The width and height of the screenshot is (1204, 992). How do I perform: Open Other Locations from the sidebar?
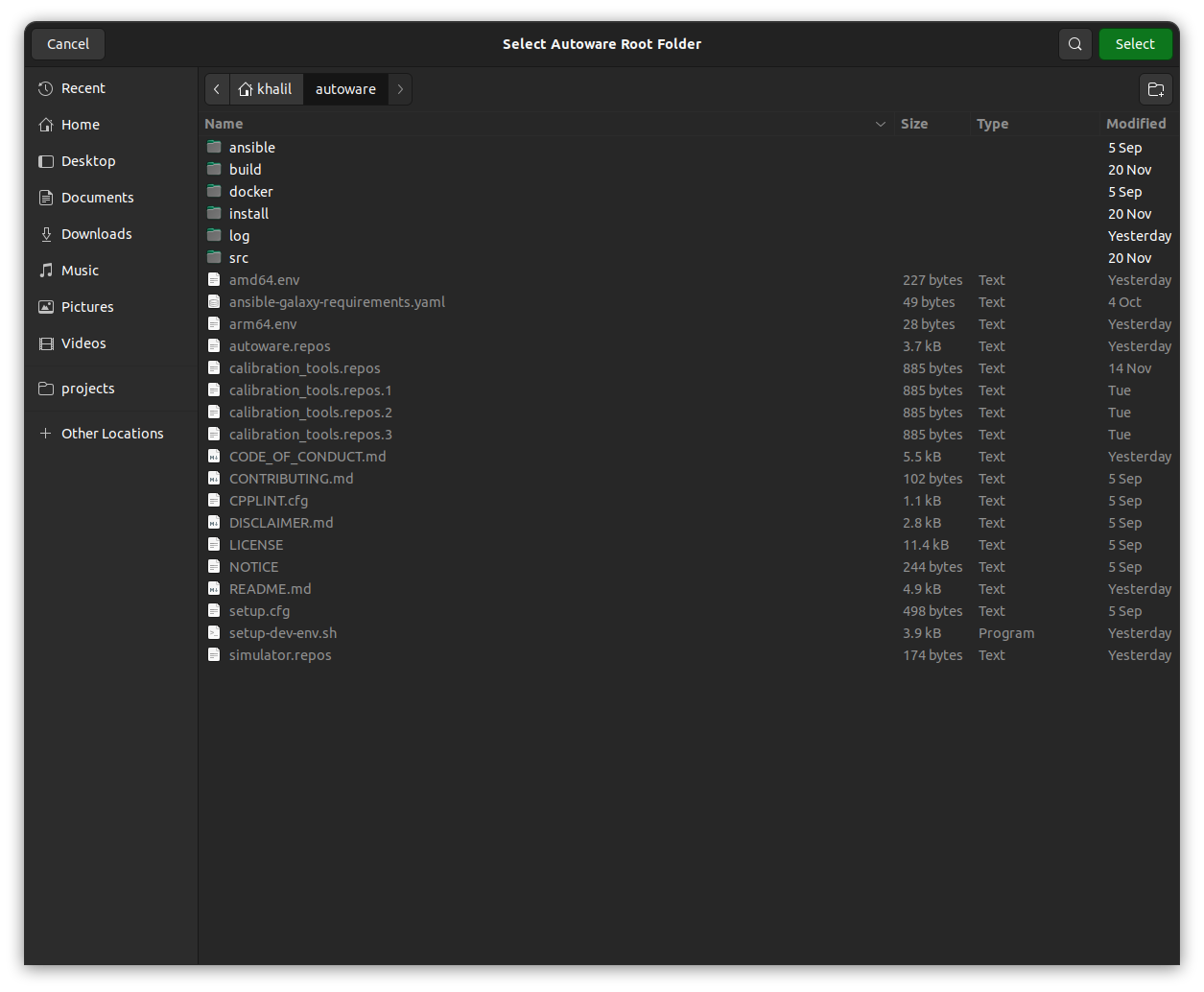[112, 433]
